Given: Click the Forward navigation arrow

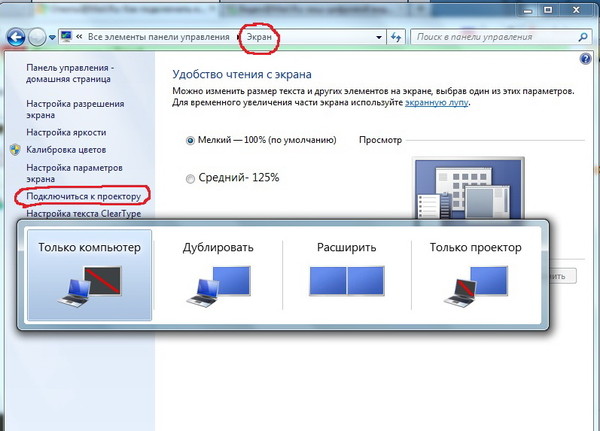Looking at the screenshot, I should [x=37, y=38].
